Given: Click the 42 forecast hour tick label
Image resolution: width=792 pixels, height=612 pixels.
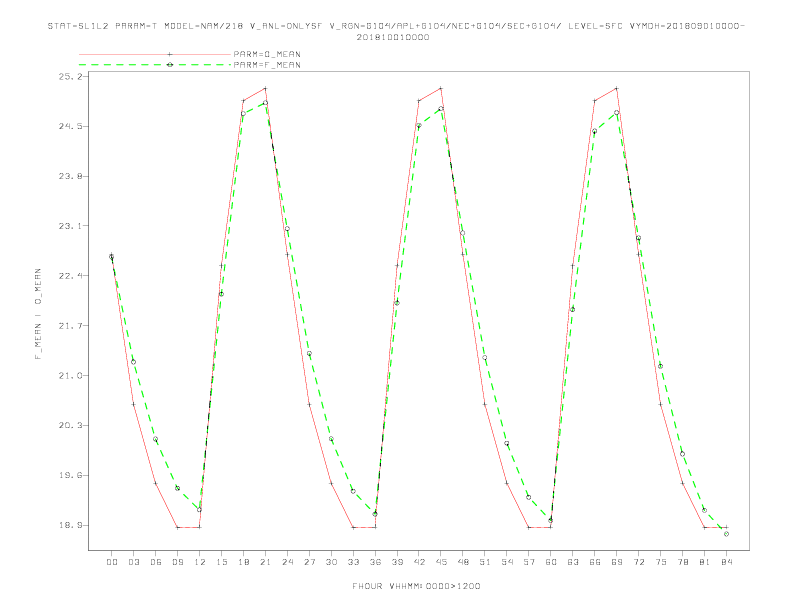Looking at the screenshot, I should 419,562.
